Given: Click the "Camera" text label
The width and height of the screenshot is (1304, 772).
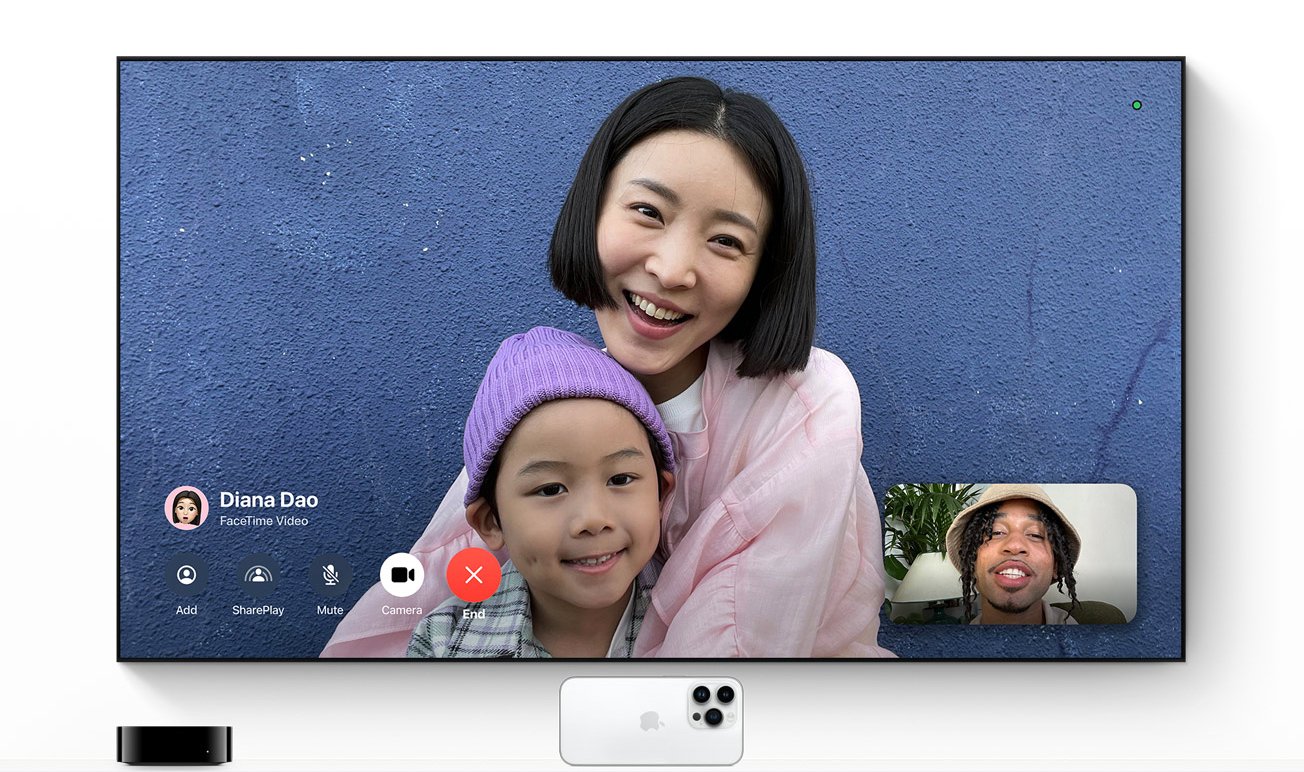Looking at the screenshot, I should point(402,610).
